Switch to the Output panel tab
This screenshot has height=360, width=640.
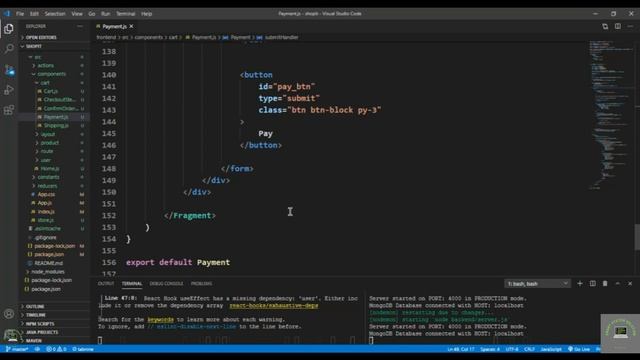point(106,283)
